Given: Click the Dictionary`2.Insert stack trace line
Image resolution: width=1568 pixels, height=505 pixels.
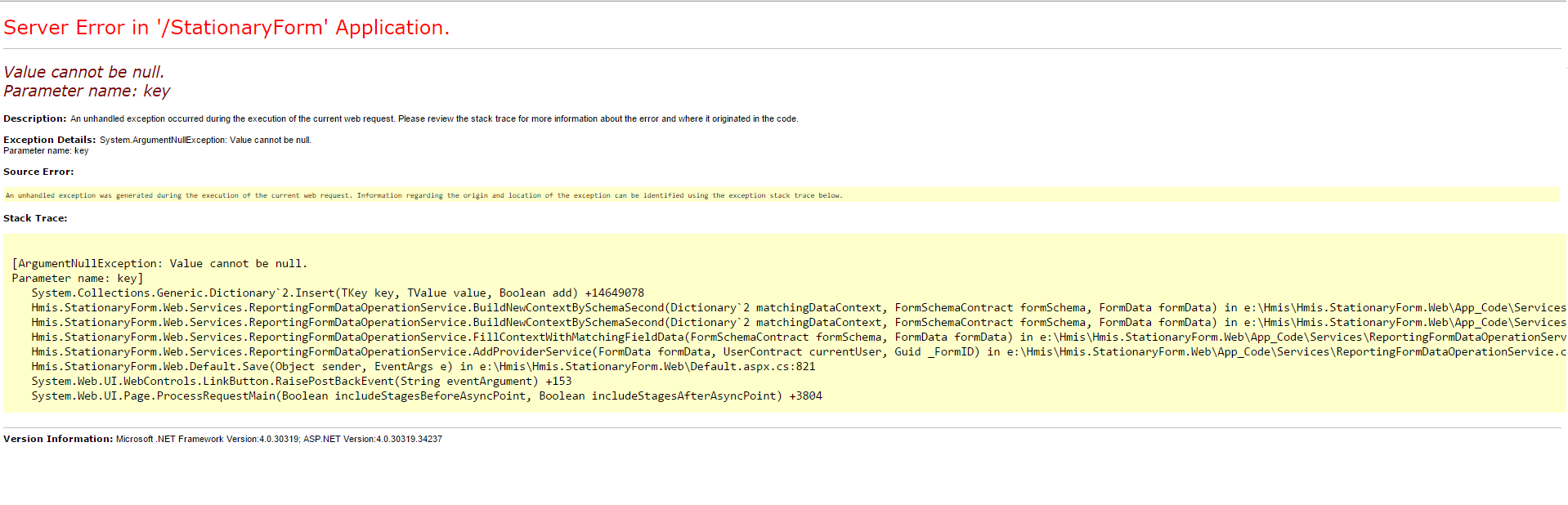Looking at the screenshot, I should tap(337, 293).
